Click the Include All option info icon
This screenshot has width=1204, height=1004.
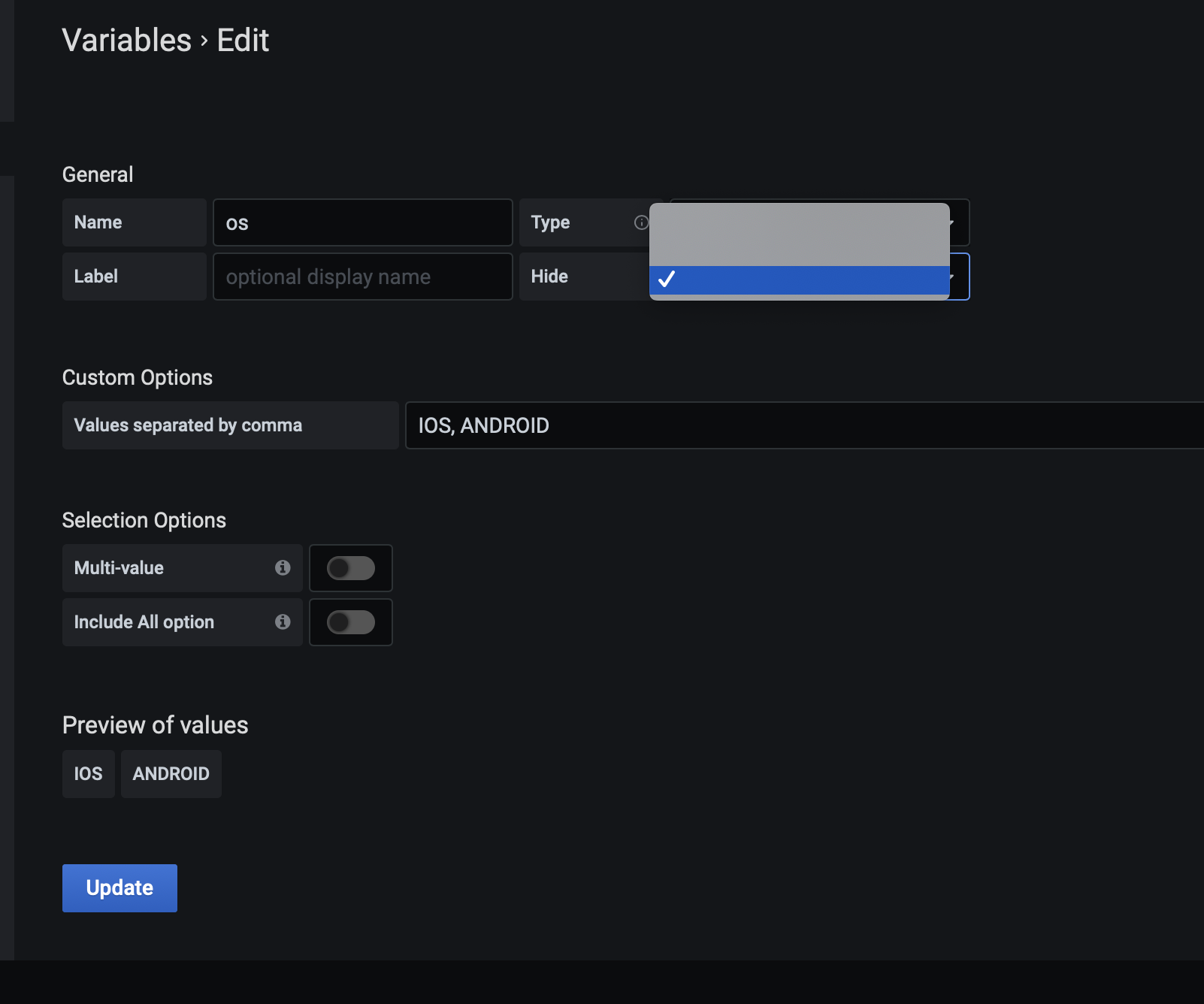point(283,622)
